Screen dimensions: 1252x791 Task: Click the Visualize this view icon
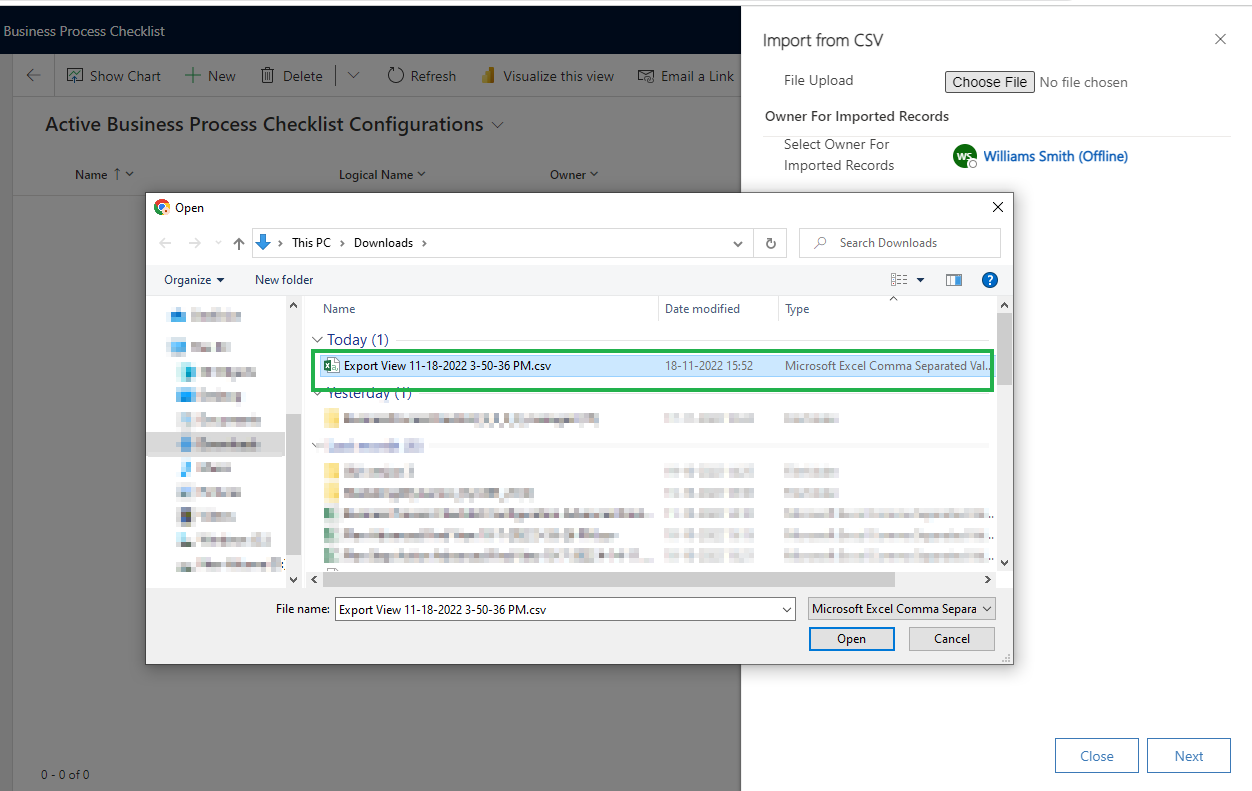coord(488,76)
